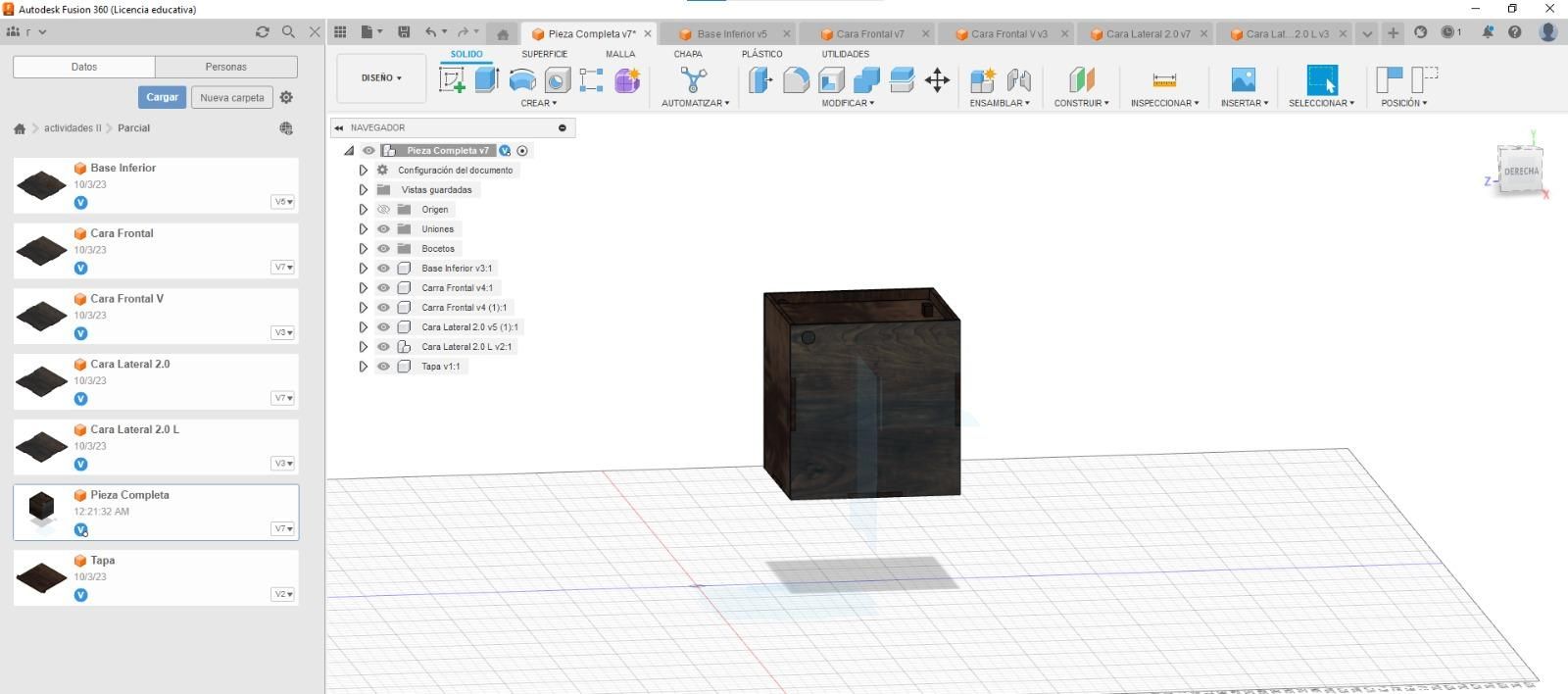This screenshot has height=694, width=1568.
Task: Select the Shell tool
Action: pos(831,79)
